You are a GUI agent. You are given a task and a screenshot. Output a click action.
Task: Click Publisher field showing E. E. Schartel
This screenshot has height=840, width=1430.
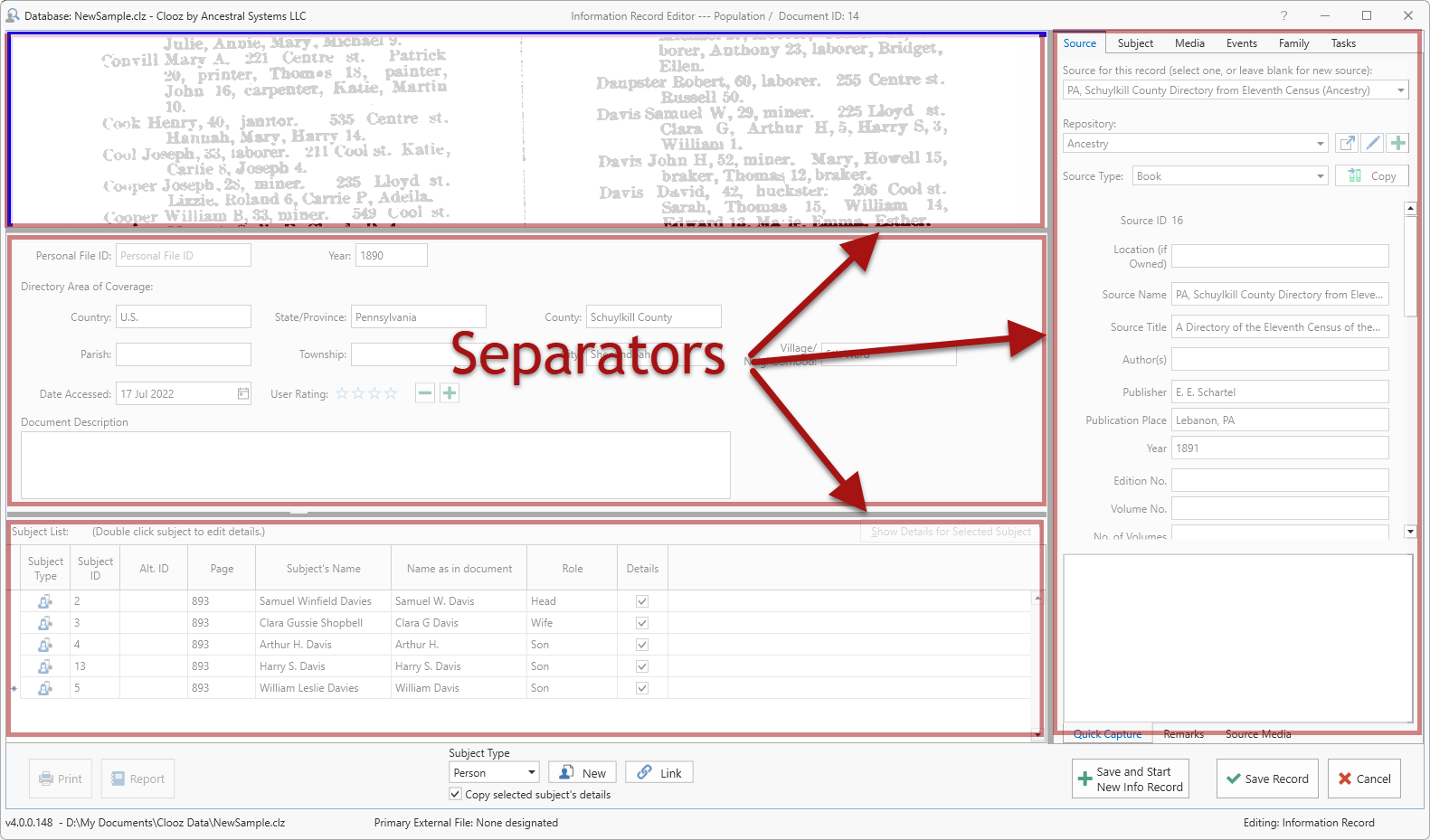1280,392
